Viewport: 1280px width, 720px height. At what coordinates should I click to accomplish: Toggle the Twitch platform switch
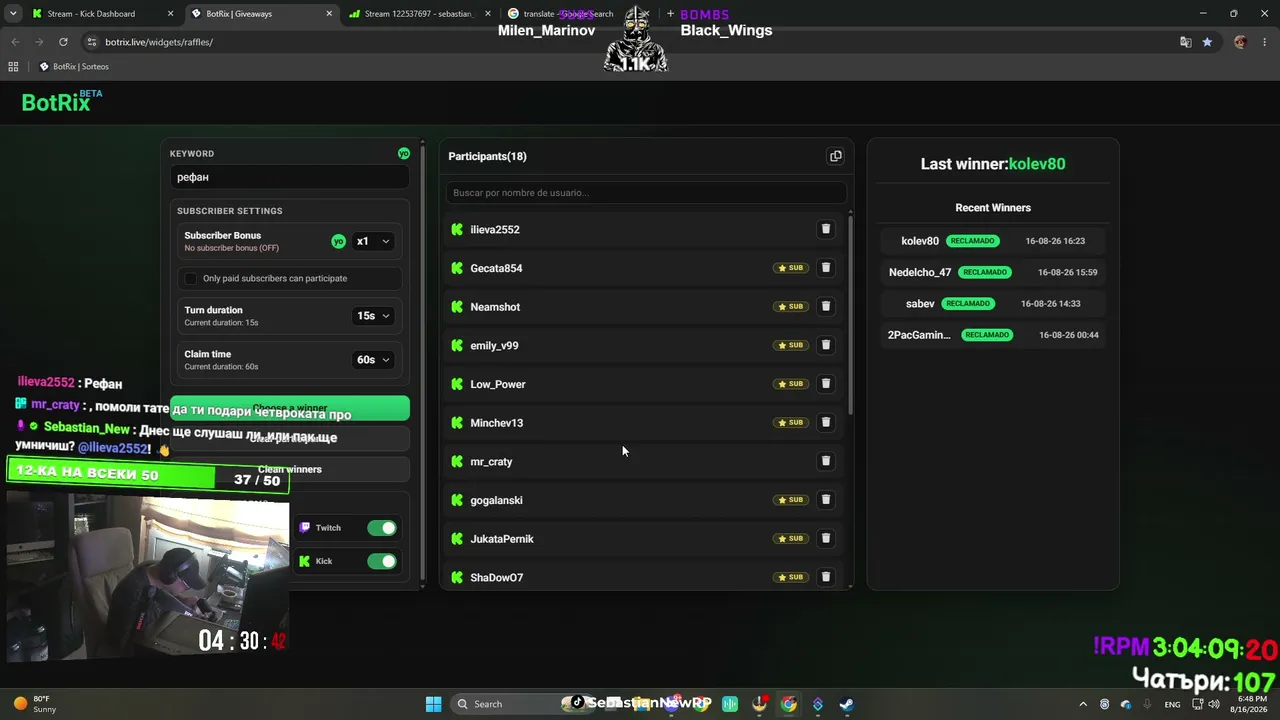click(381, 528)
